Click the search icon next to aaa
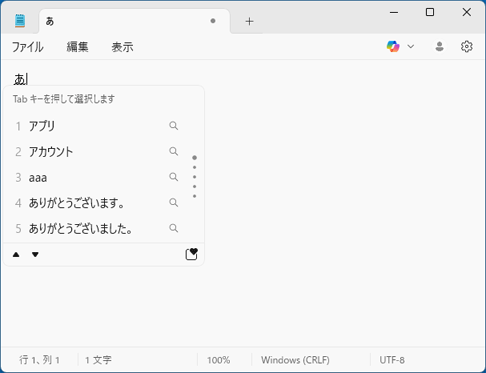The width and height of the screenshot is (486, 373). (173, 177)
